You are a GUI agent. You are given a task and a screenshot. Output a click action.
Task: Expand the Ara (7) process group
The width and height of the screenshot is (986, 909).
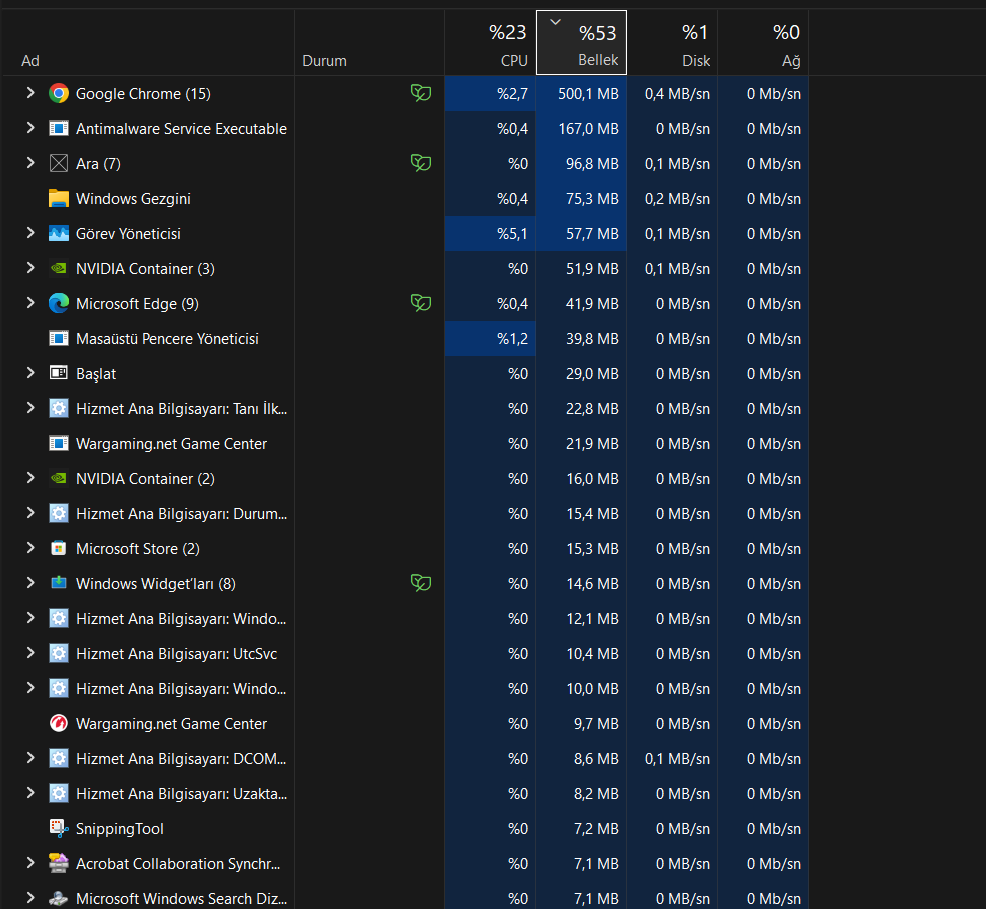click(30, 163)
